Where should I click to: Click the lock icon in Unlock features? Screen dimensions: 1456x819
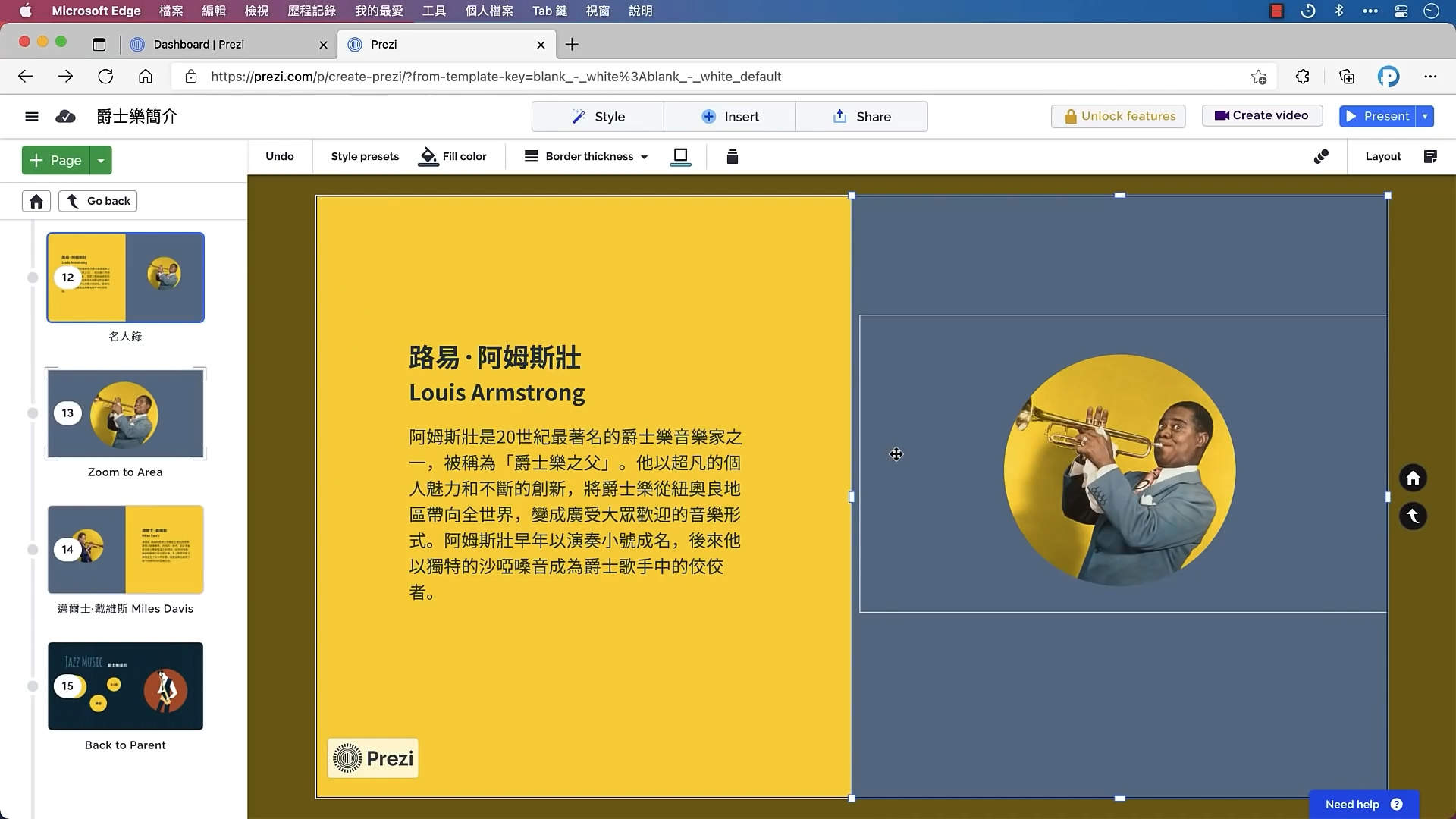click(1072, 116)
